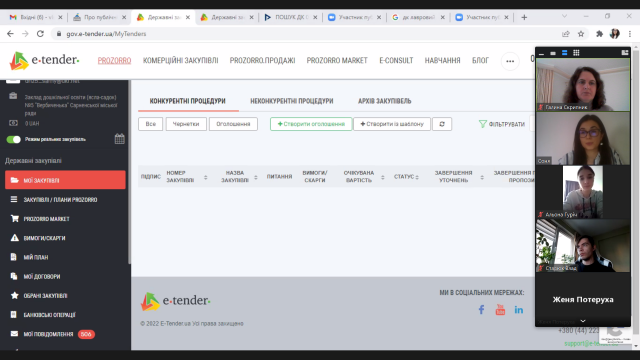Switch to Google дк лавровий browser tab
Screen dimensions: 640x360
418,17
